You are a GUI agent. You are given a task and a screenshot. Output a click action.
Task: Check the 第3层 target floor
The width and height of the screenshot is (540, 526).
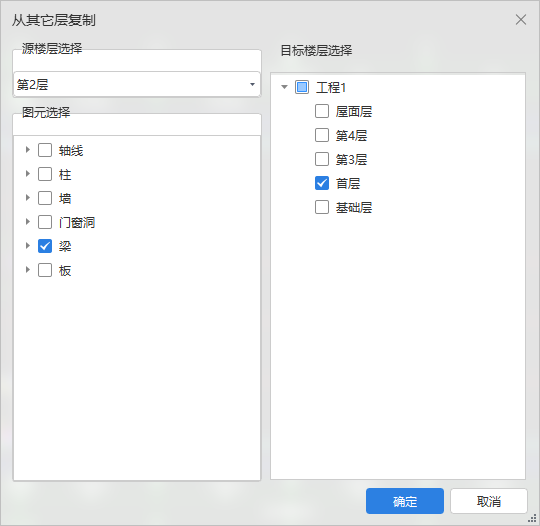click(x=322, y=159)
